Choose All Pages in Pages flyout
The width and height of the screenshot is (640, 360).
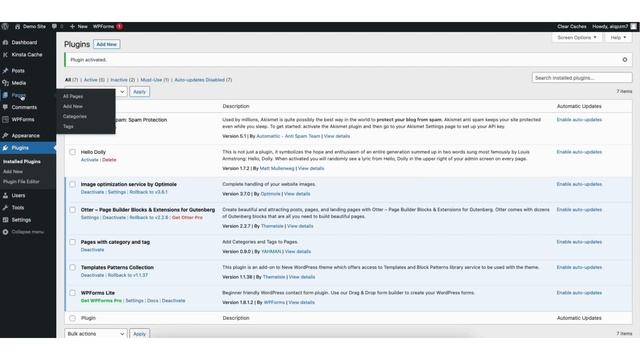[x=73, y=96]
